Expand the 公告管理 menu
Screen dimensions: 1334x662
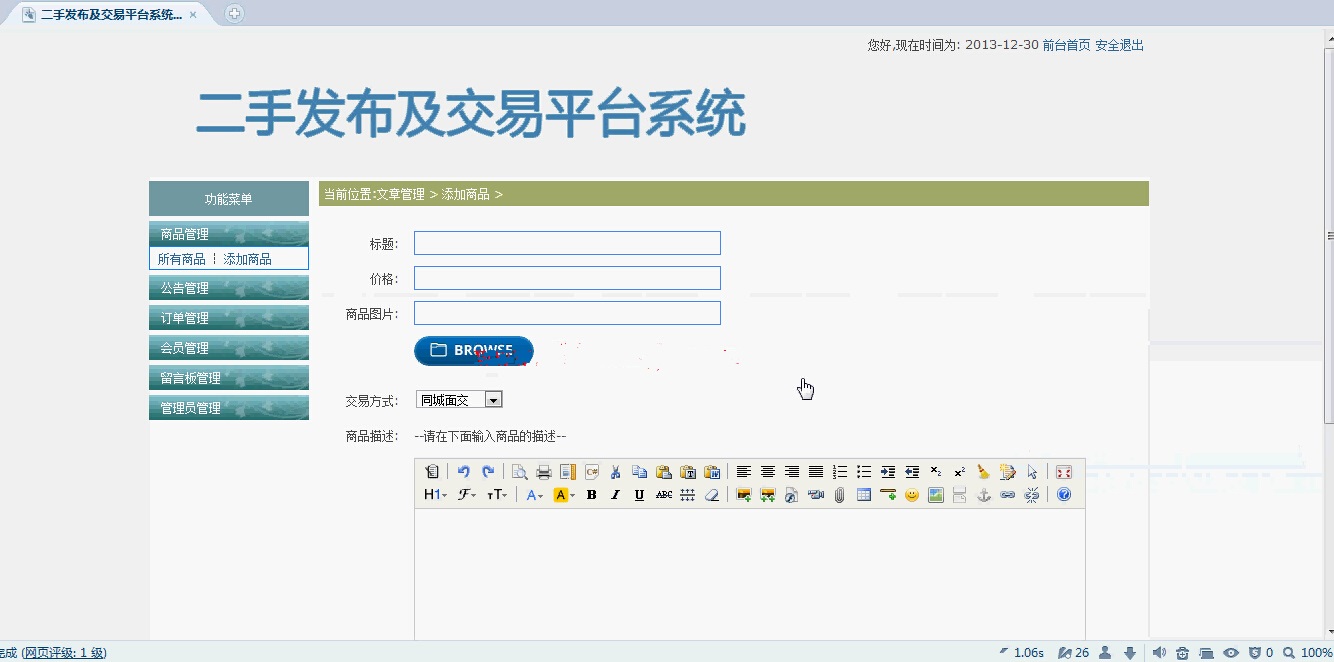pos(229,288)
